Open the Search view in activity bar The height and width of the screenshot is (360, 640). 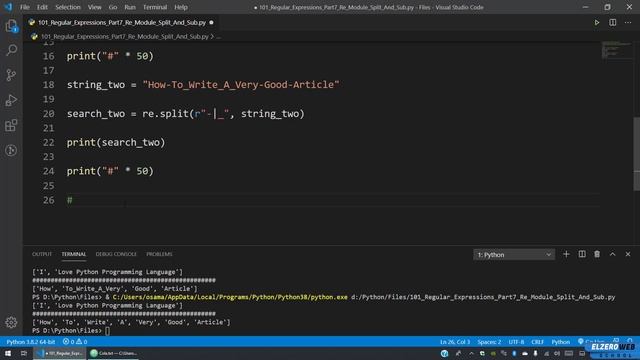click(x=11, y=50)
